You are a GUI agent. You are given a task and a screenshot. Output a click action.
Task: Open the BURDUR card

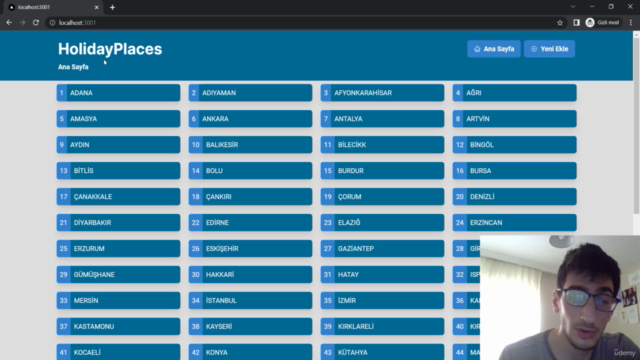click(382, 171)
